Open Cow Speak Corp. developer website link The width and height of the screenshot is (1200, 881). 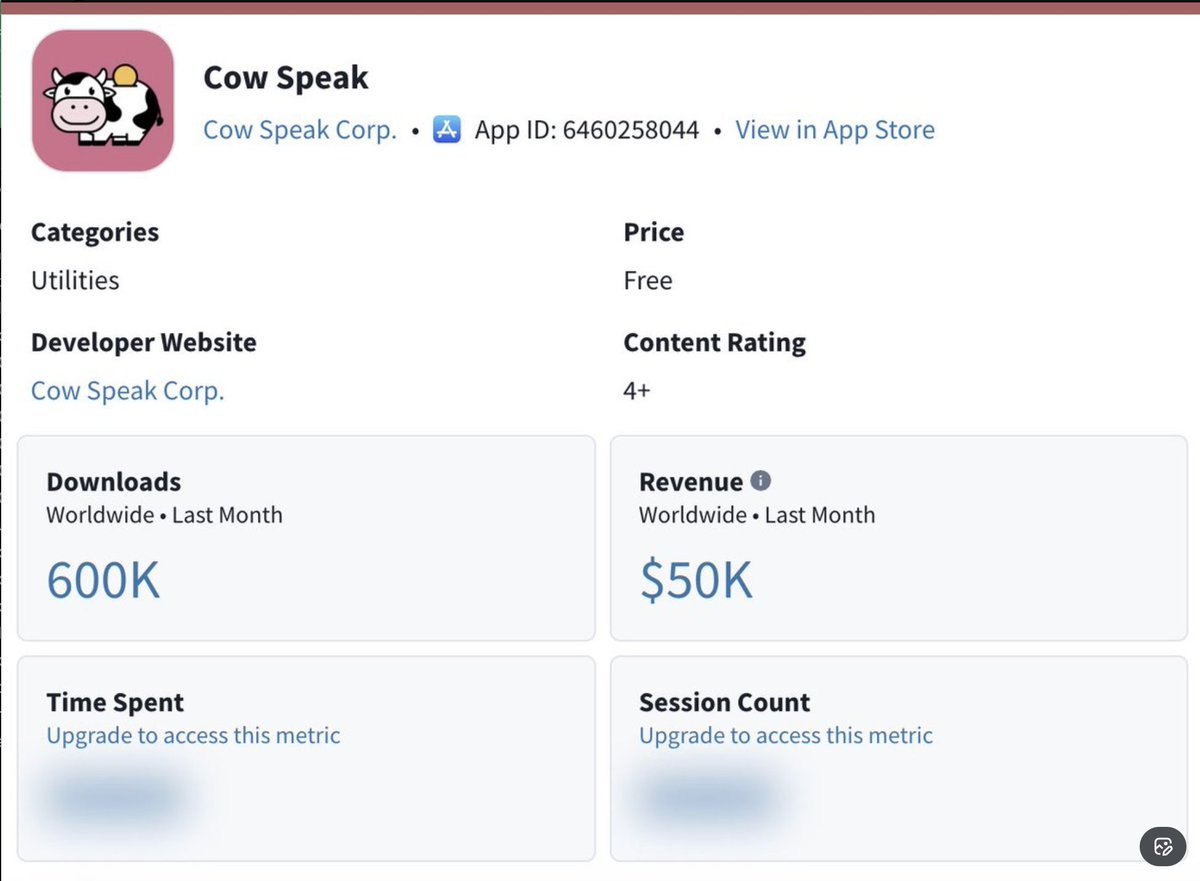coord(128,391)
